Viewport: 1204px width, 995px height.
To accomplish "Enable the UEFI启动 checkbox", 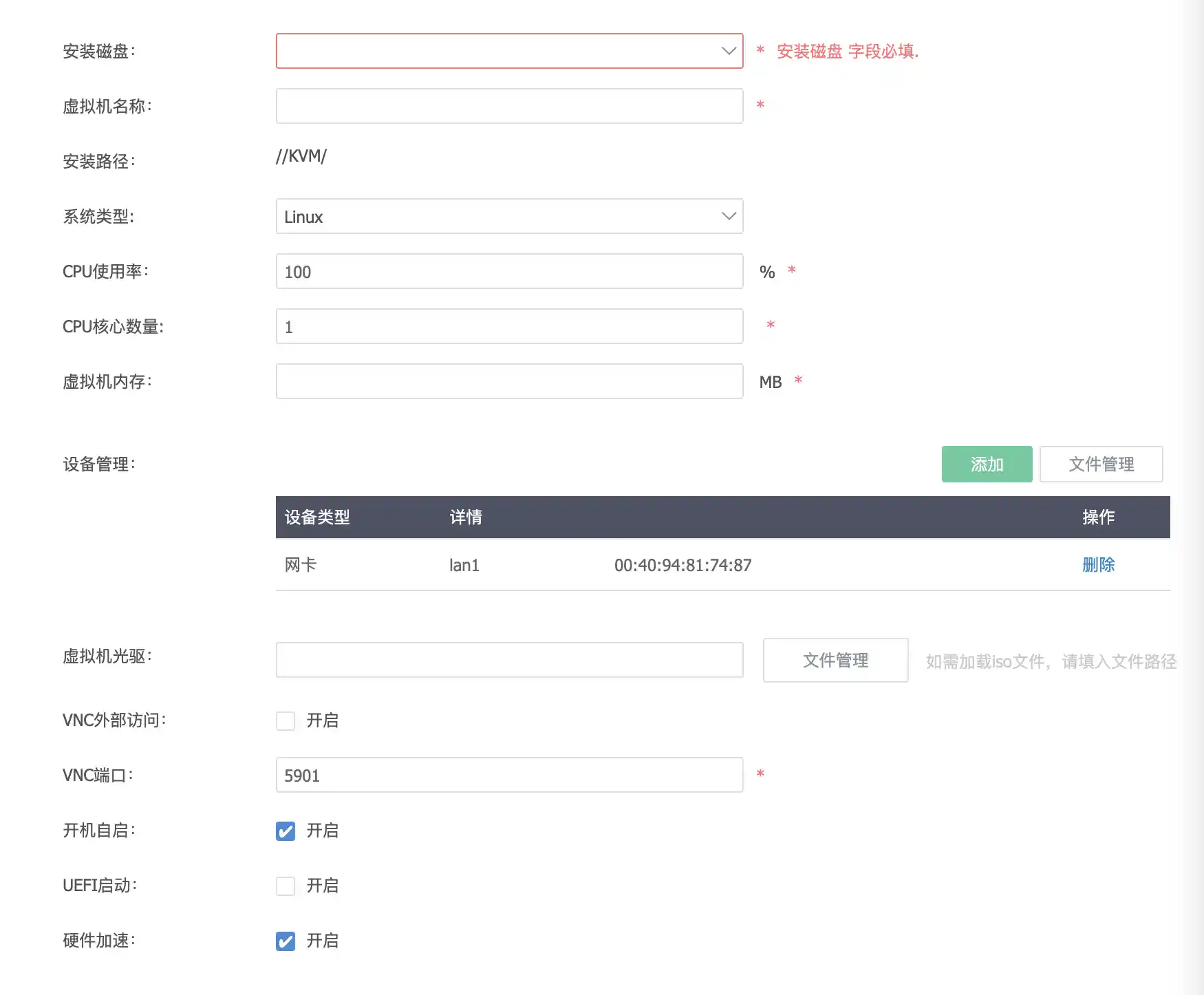I will point(286,886).
